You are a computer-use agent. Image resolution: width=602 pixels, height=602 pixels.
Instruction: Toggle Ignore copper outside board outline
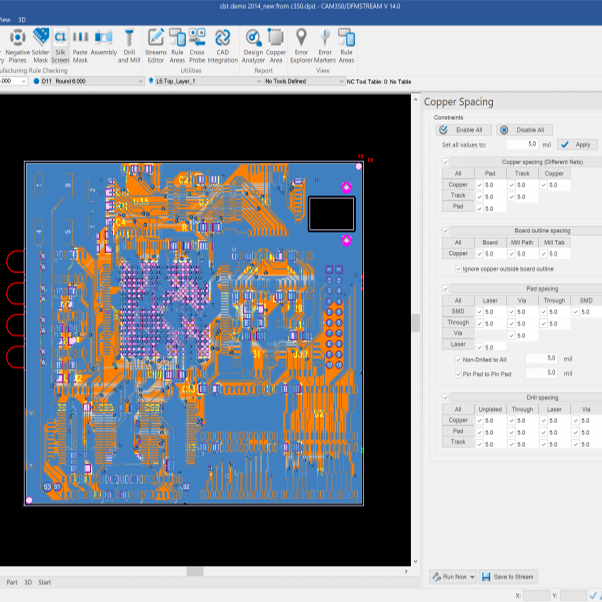coord(458,269)
